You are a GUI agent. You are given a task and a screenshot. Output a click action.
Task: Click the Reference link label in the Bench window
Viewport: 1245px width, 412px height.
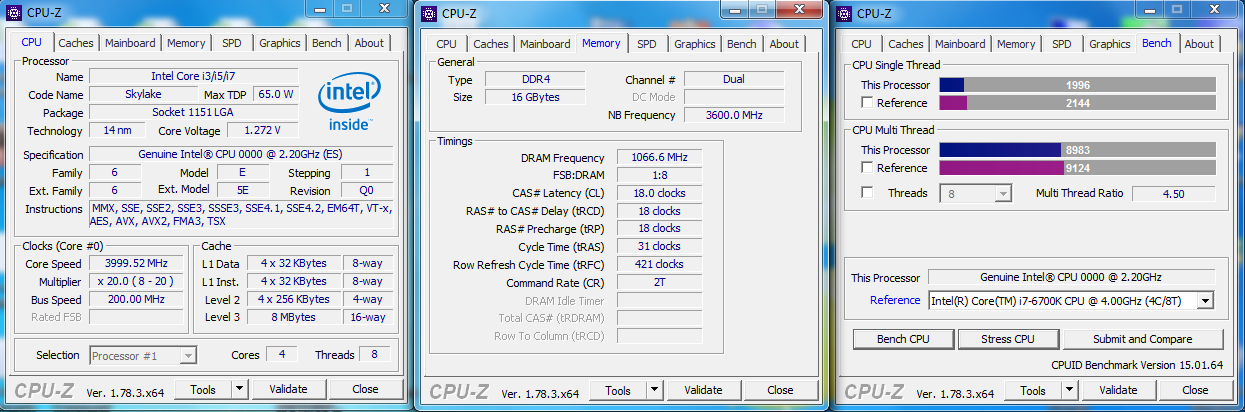coord(895,300)
